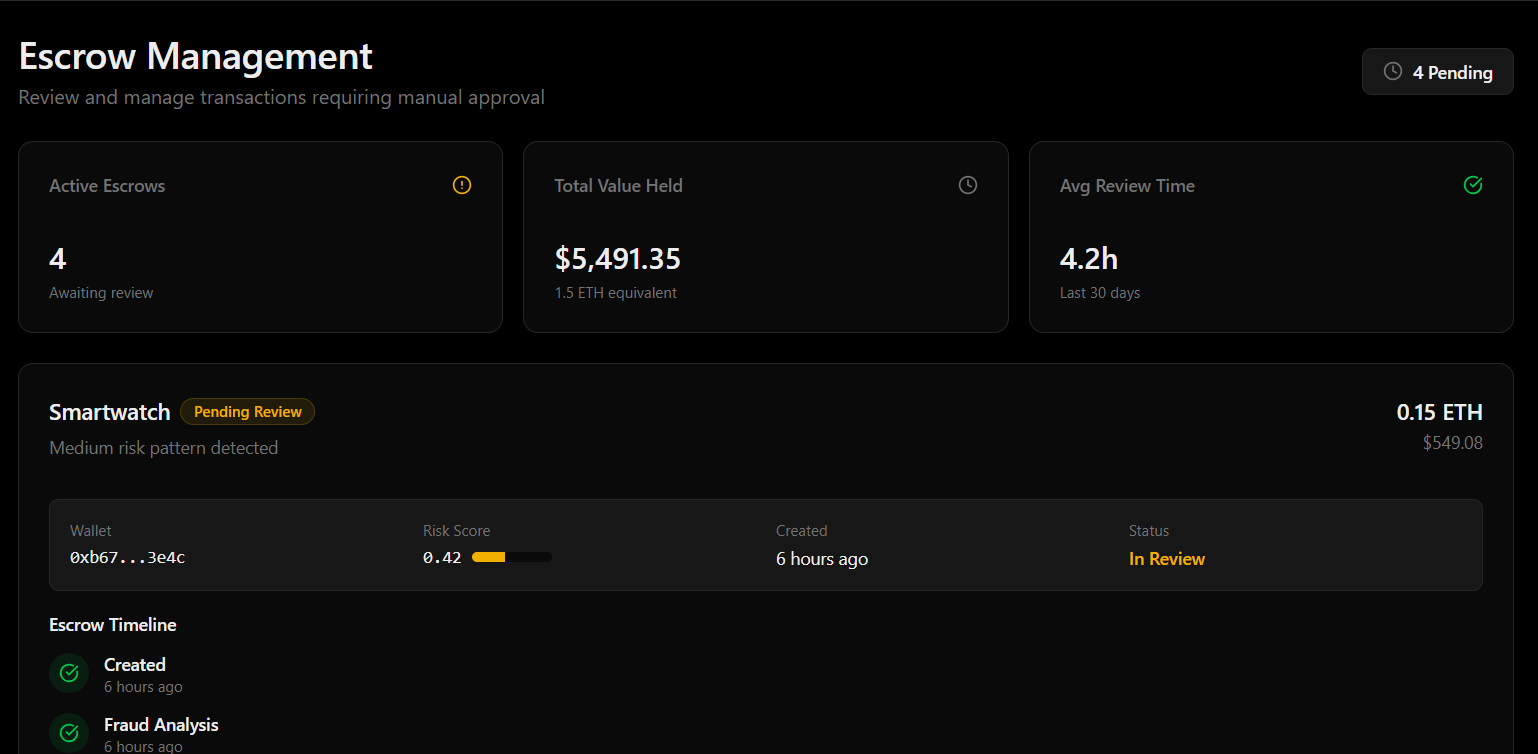Click the 4.2h value
1538x754 pixels.
[1089, 259]
